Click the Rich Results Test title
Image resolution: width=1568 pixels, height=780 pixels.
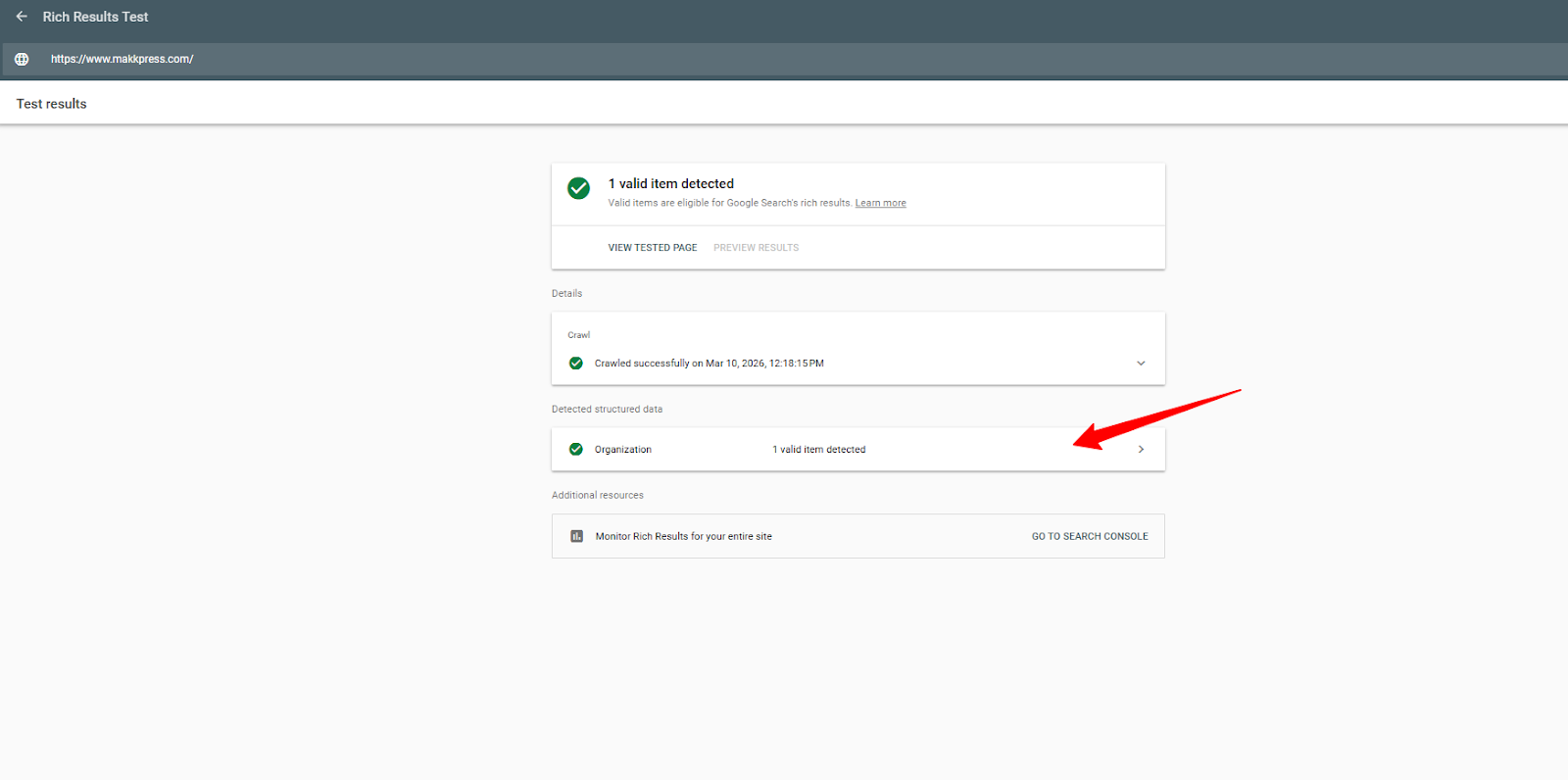[95, 17]
